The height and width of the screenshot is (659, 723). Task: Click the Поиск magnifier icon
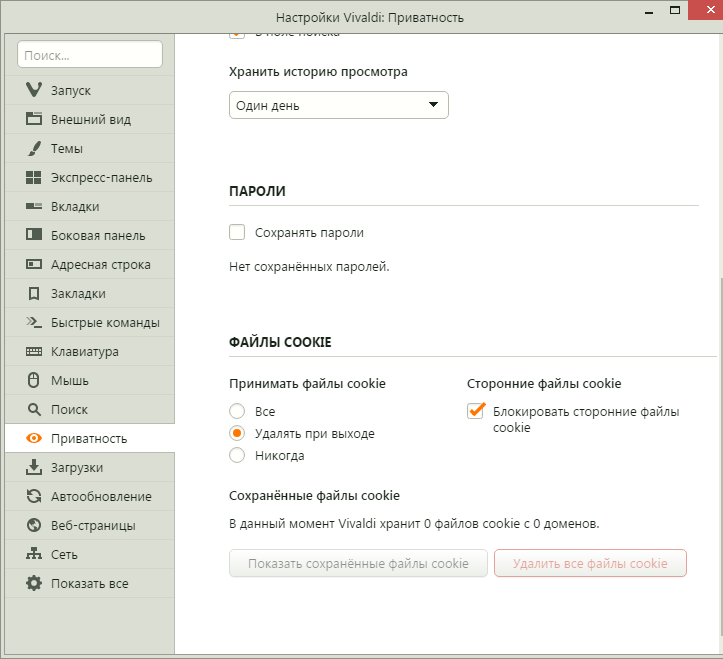tap(34, 410)
